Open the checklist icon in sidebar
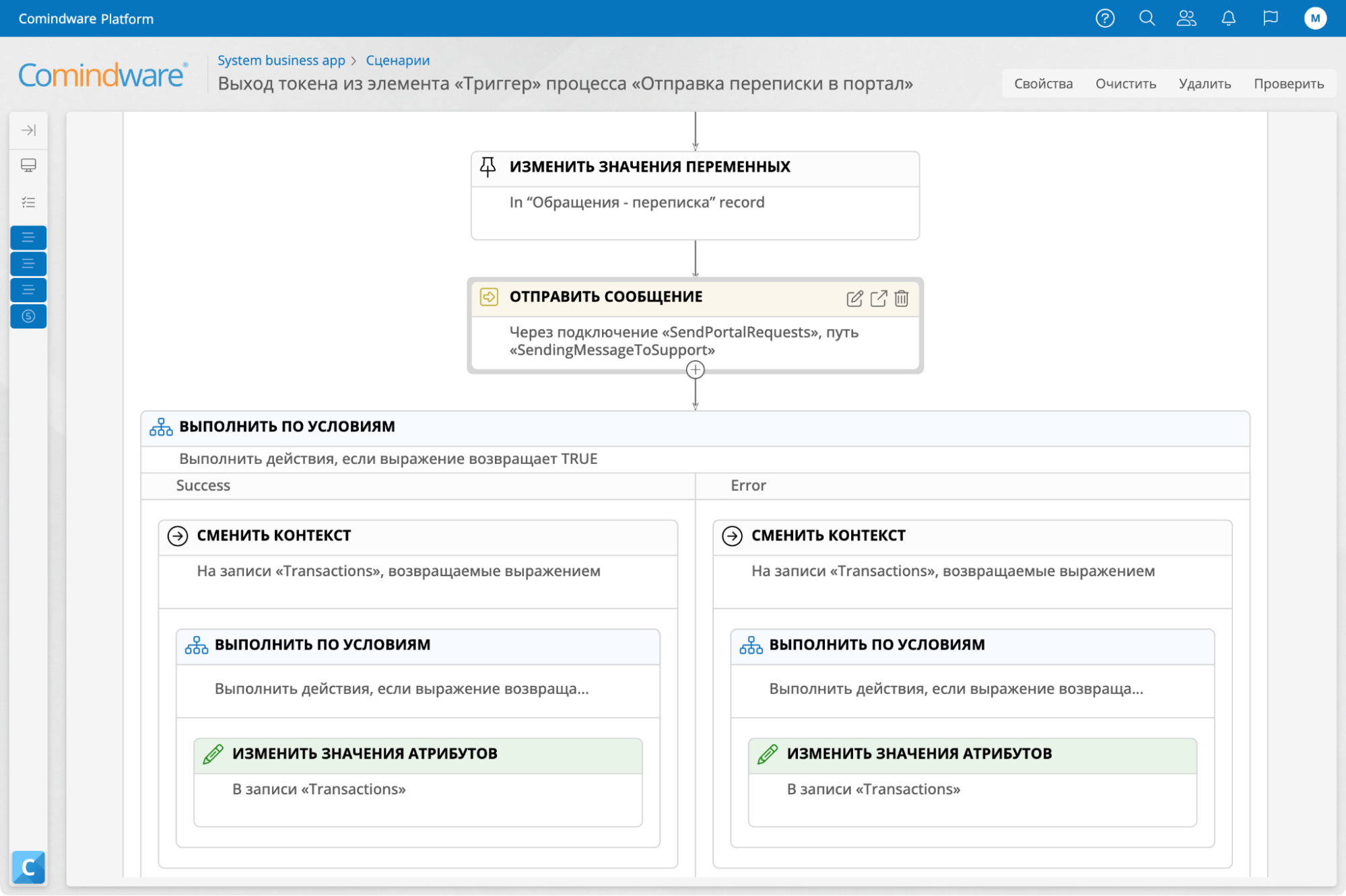The height and width of the screenshot is (896, 1346). pyautogui.click(x=28, y=202)
